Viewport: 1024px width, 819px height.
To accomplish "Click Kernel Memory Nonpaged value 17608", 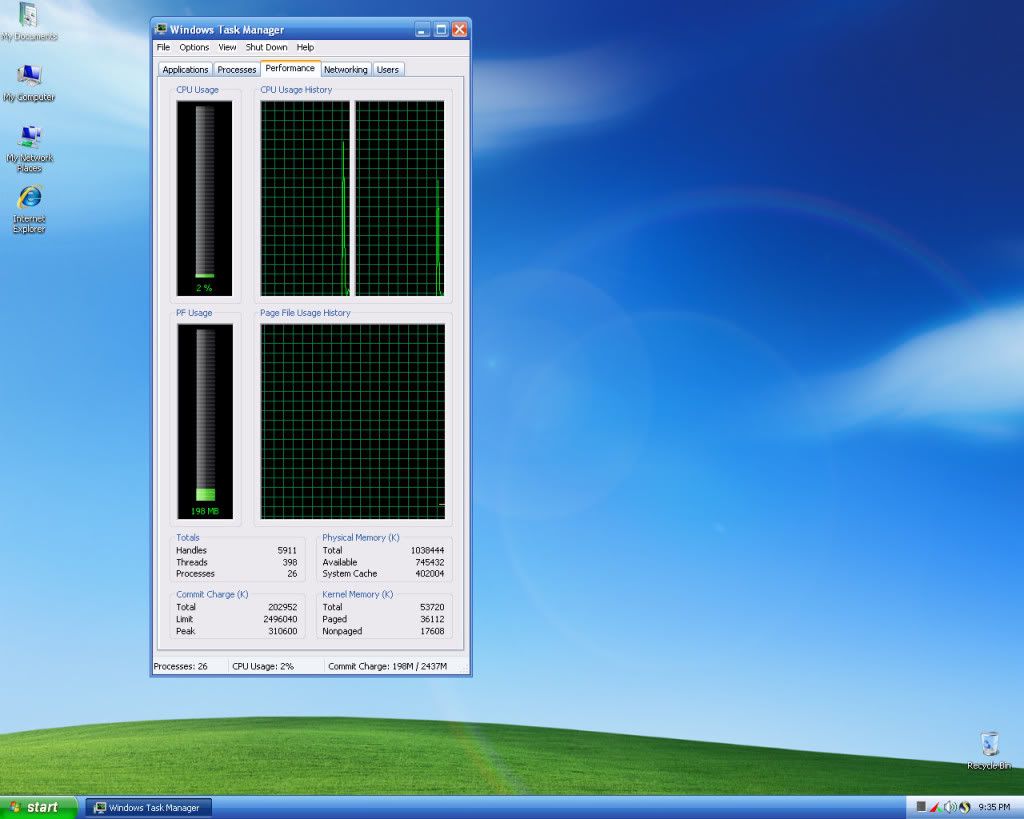I will [432, 632].
